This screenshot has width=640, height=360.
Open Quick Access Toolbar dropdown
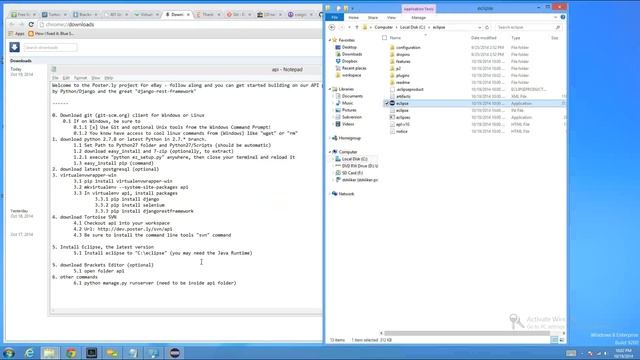click(353, 8)
